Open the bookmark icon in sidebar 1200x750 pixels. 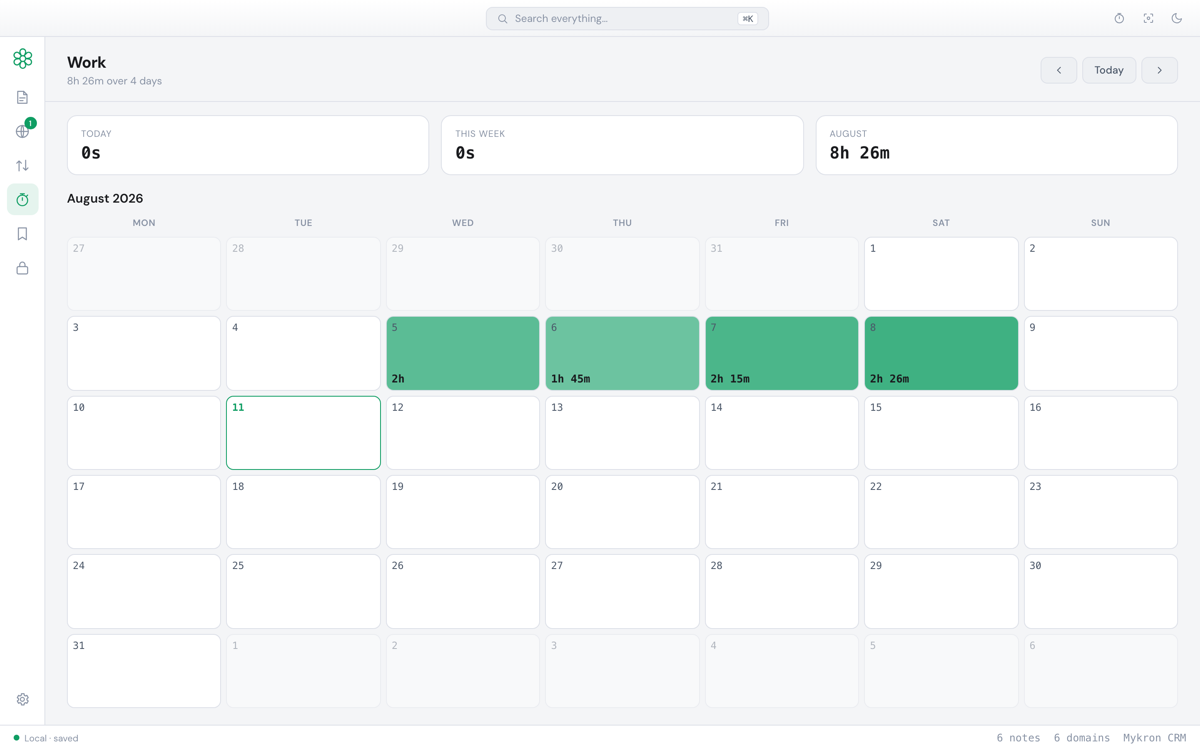pos(22,234)
